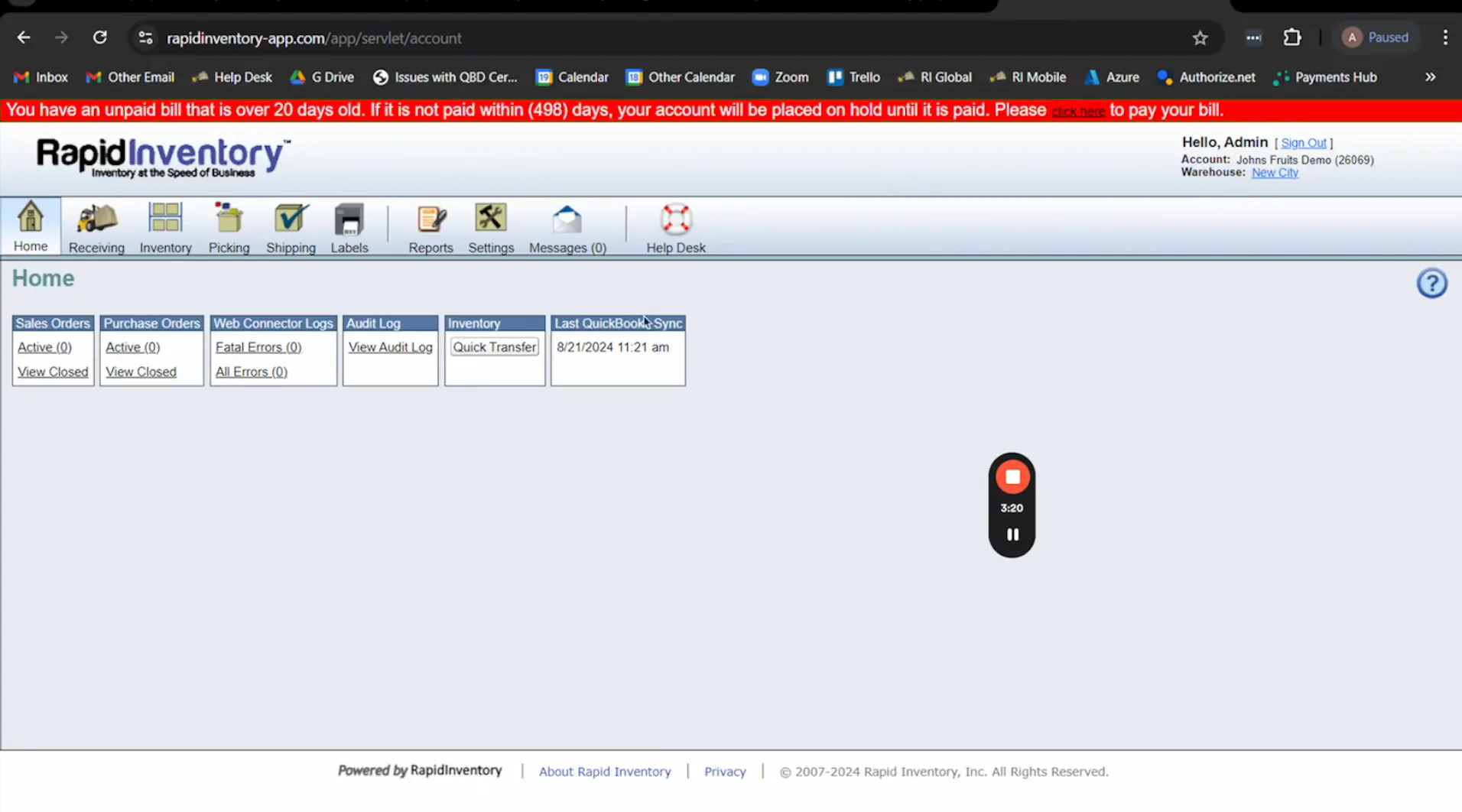The image size is (1462, 812).
Task: Open Messages (0) envelope icon
Action: coord(567,228)
